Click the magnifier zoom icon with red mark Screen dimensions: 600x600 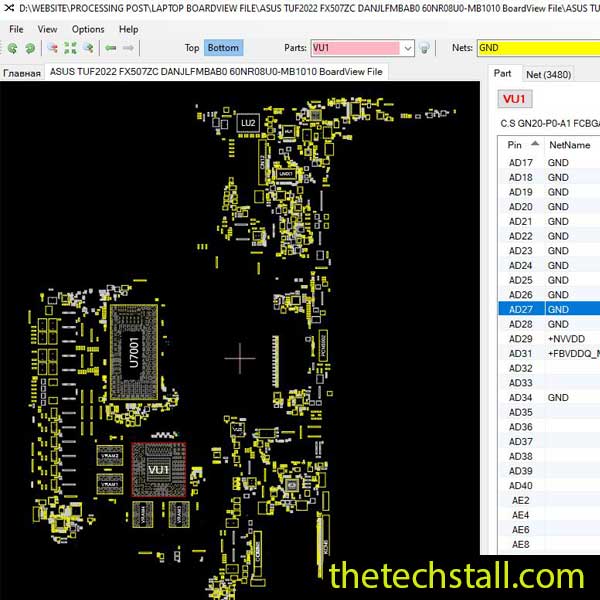(52, 48)
